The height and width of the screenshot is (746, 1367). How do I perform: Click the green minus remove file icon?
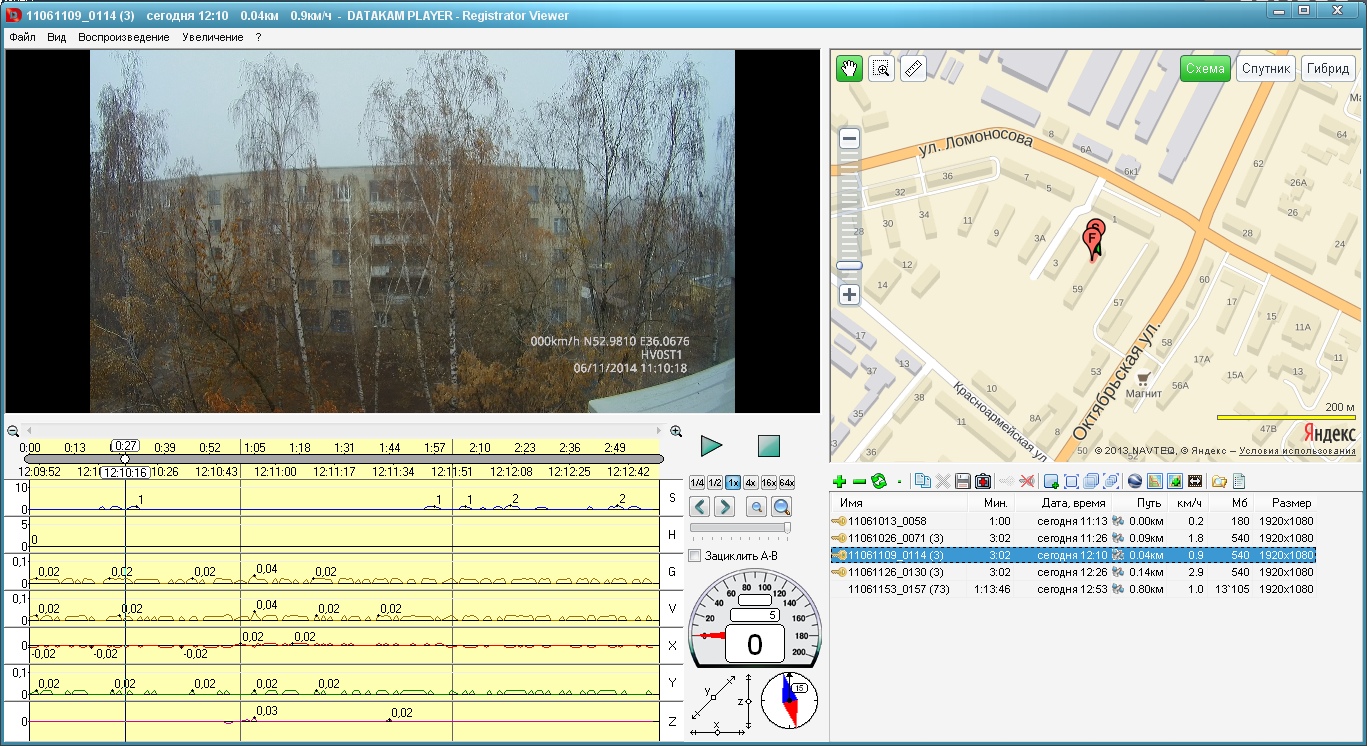(859, 482)
